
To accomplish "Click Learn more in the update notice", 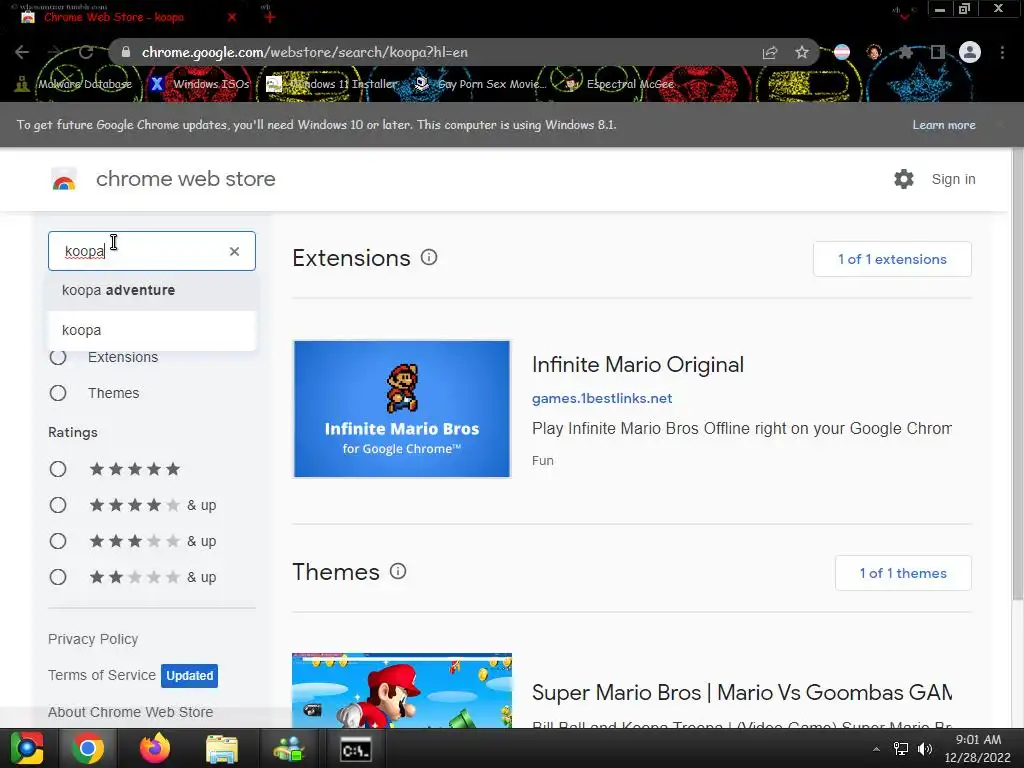I will coord(944,125).
